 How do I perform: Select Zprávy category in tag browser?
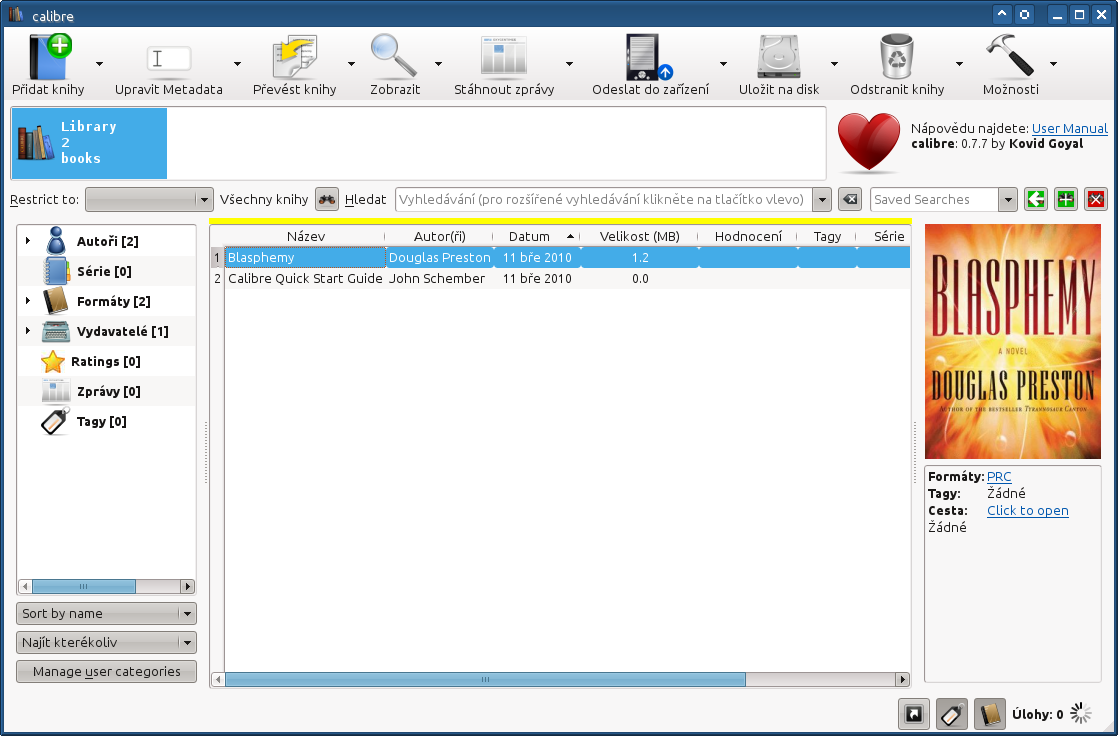click(108, 392)
